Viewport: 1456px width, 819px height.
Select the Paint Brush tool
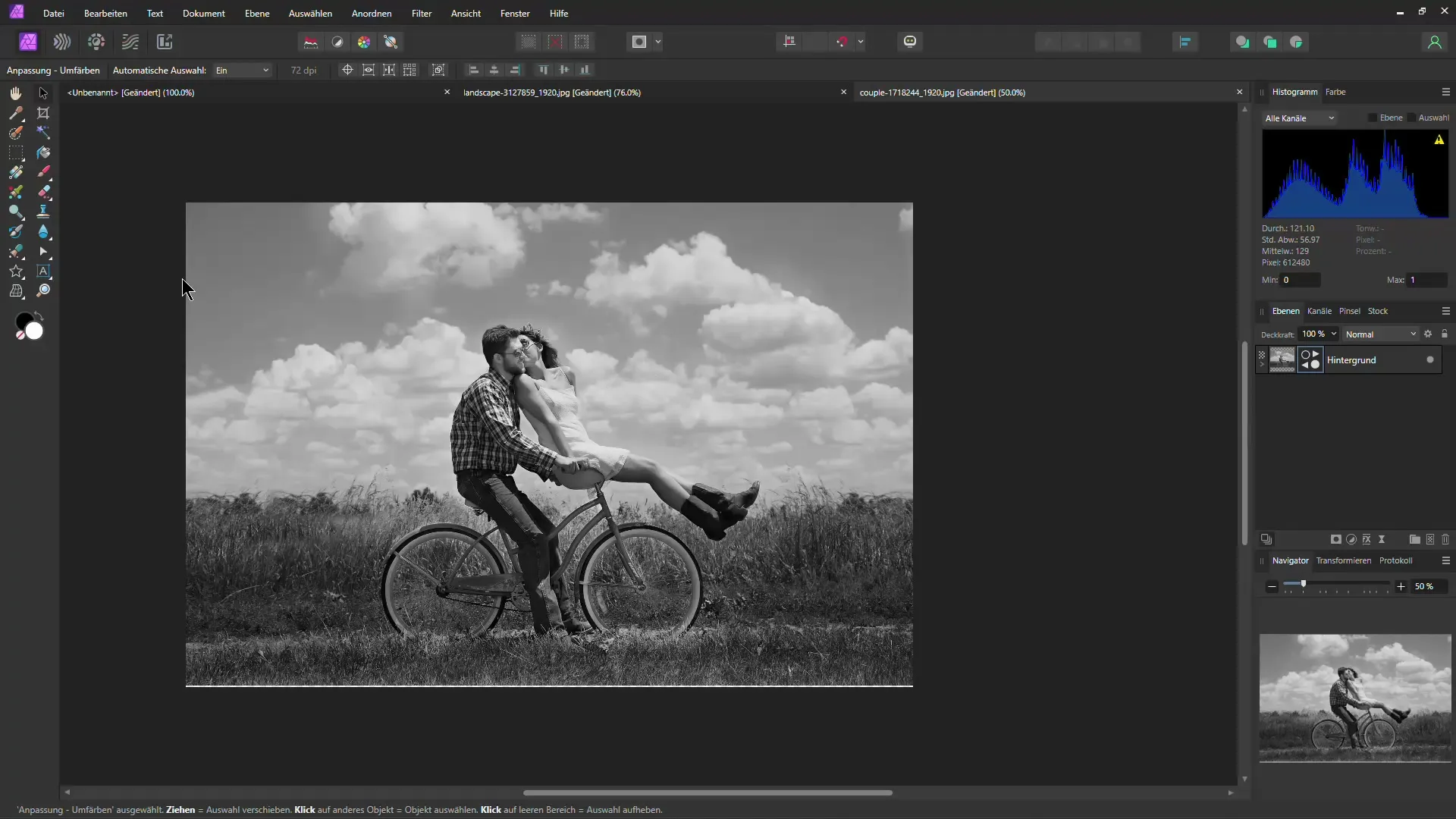(x=43, y=172)
